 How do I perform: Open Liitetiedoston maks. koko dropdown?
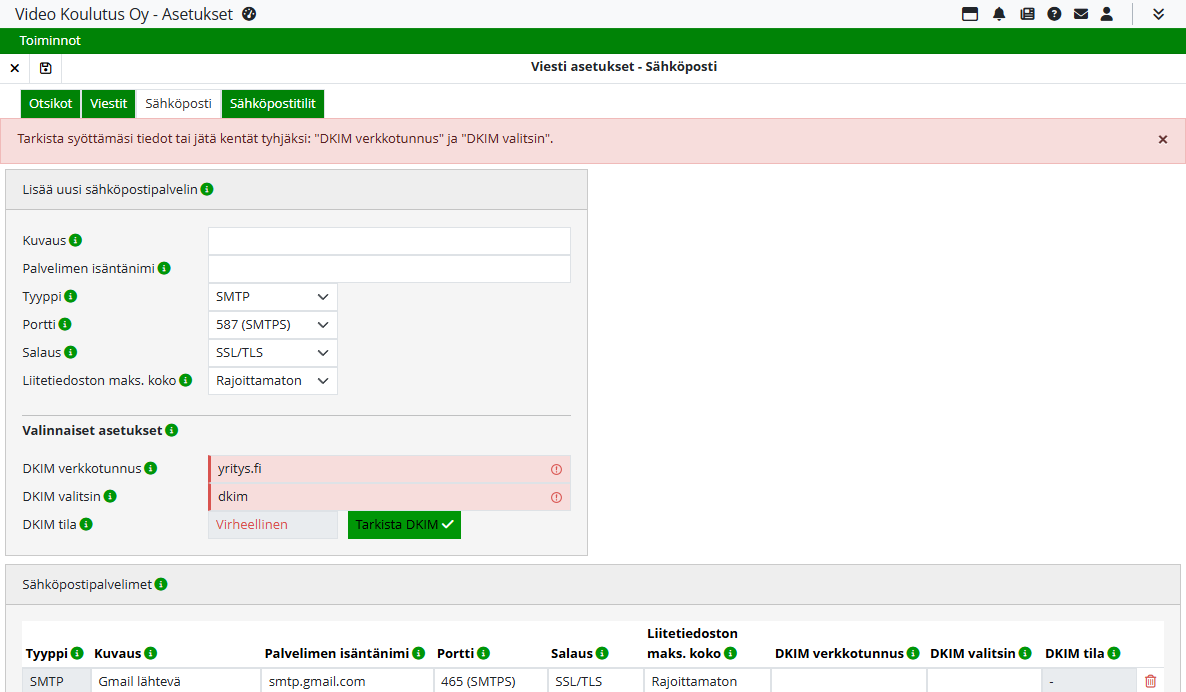point(272,381)
